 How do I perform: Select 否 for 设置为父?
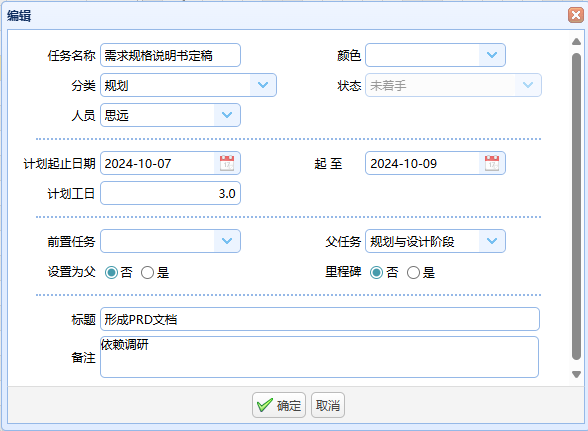(111, 273)
